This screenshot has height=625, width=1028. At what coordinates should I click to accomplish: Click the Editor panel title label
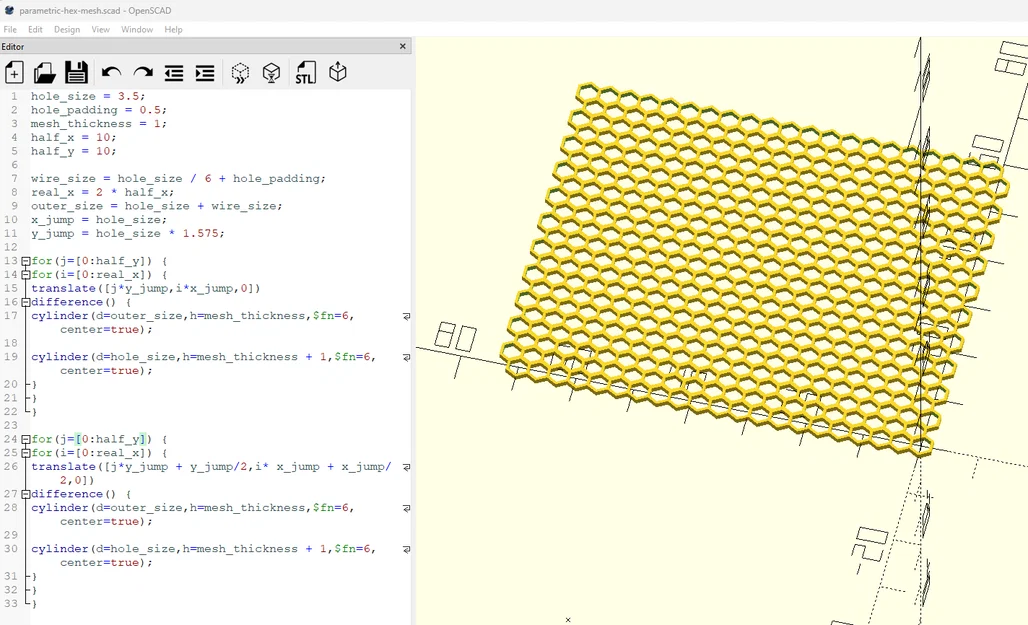(12, 47)
